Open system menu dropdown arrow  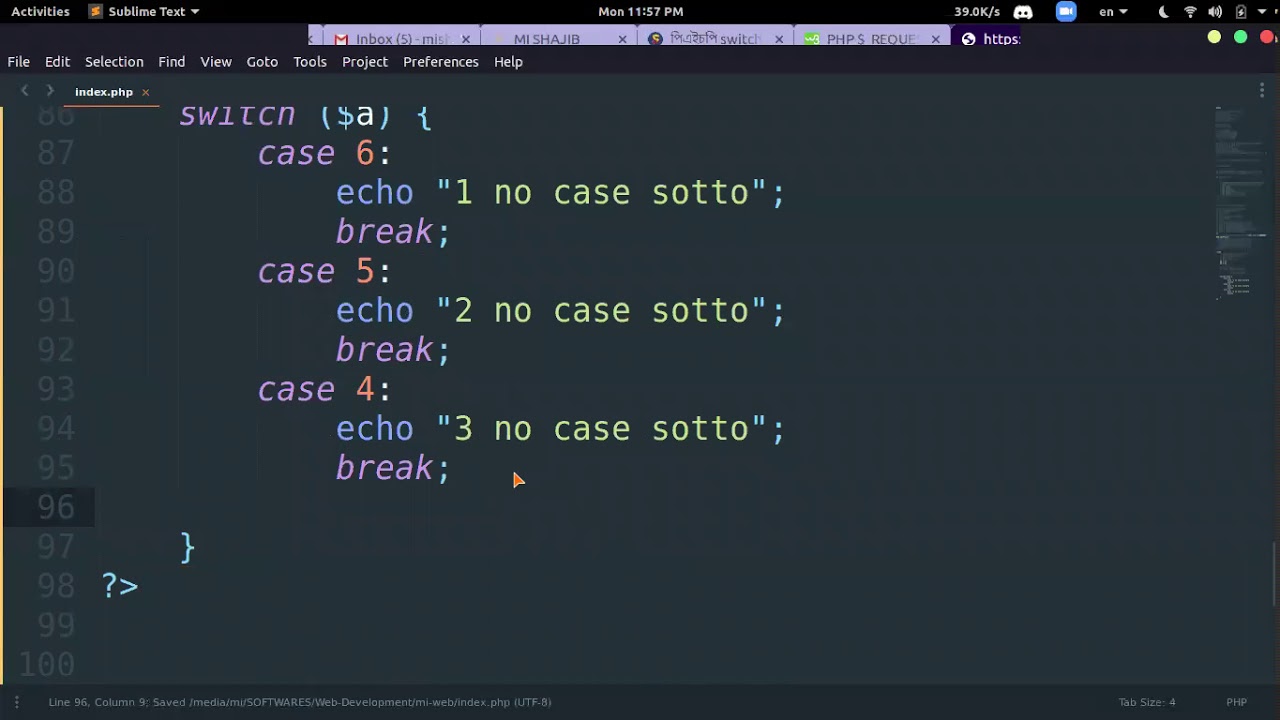(1264, 11)
